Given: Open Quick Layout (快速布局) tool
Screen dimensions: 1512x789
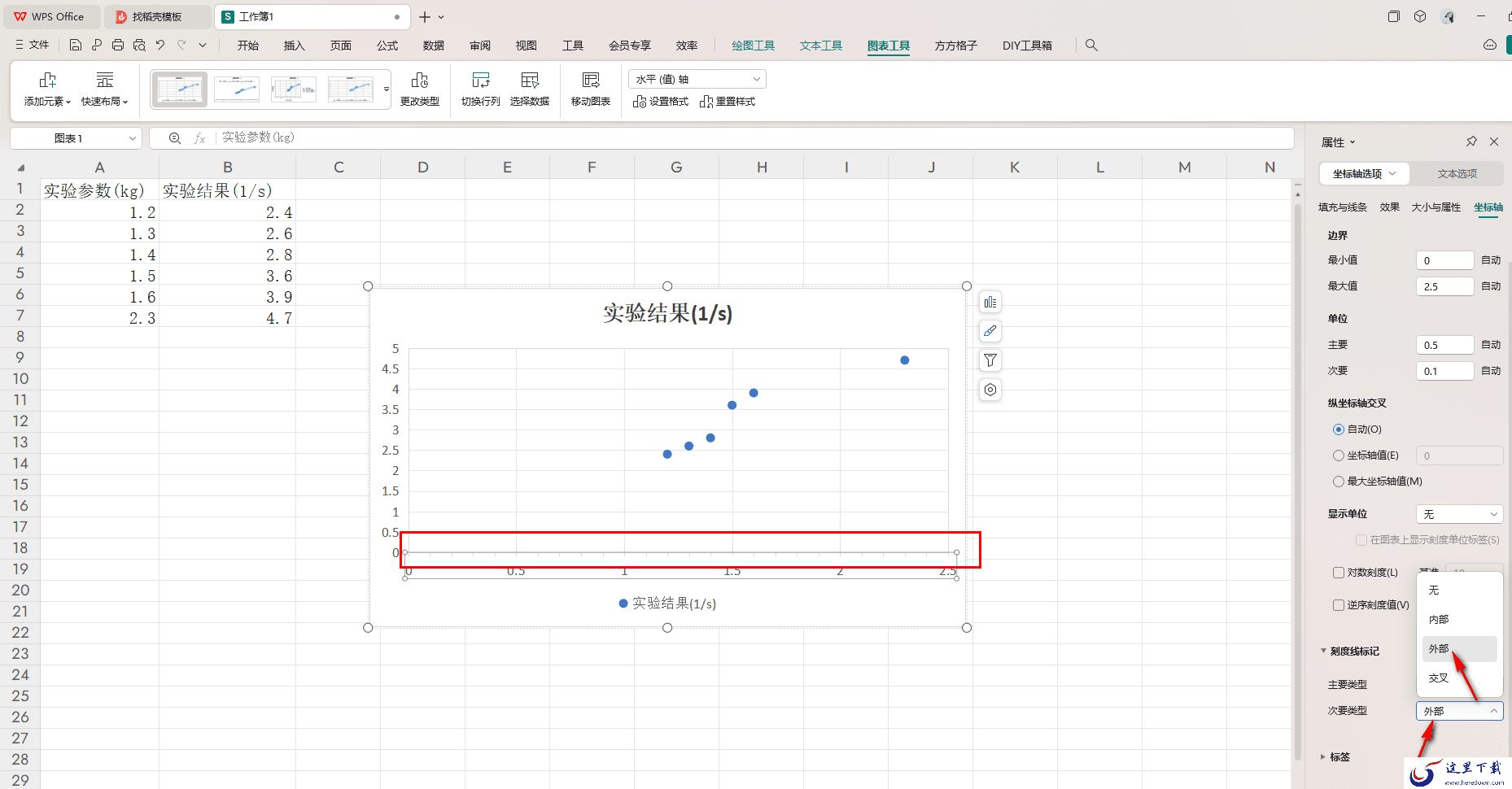Looking at the screenshot, I should [104, 89].
